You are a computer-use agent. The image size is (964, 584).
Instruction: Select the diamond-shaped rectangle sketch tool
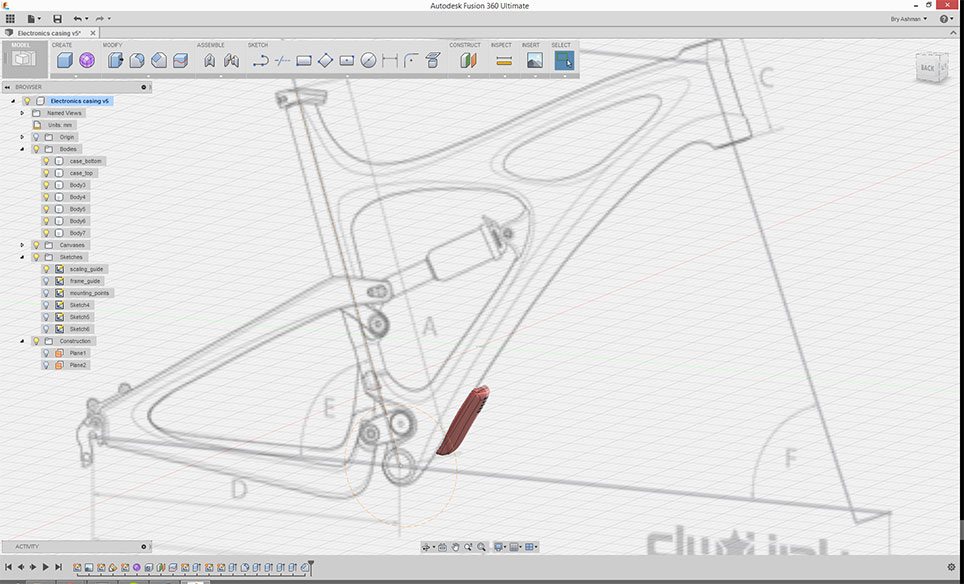pos(325,60)
